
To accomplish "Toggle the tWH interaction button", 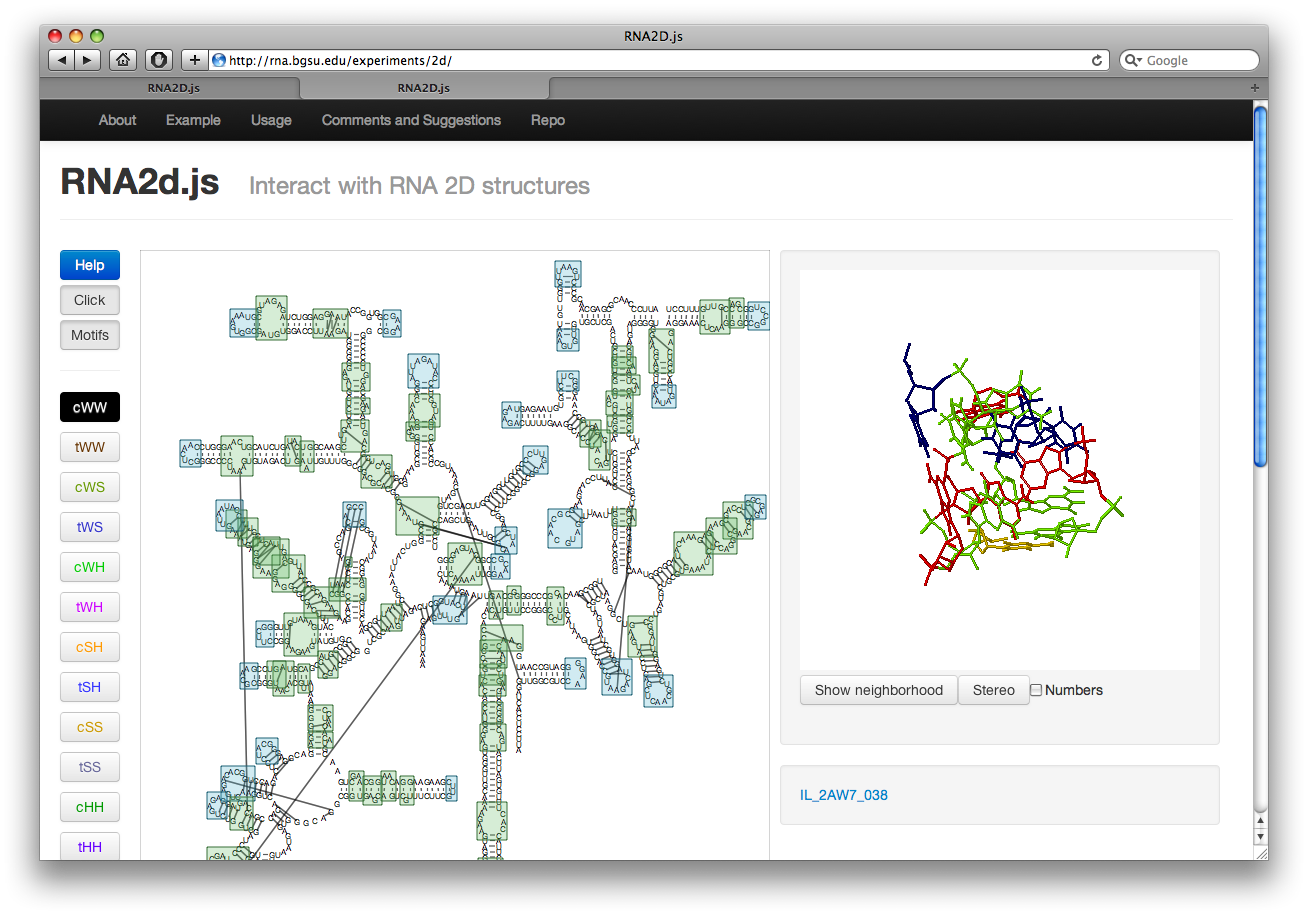I will point(90,607).
